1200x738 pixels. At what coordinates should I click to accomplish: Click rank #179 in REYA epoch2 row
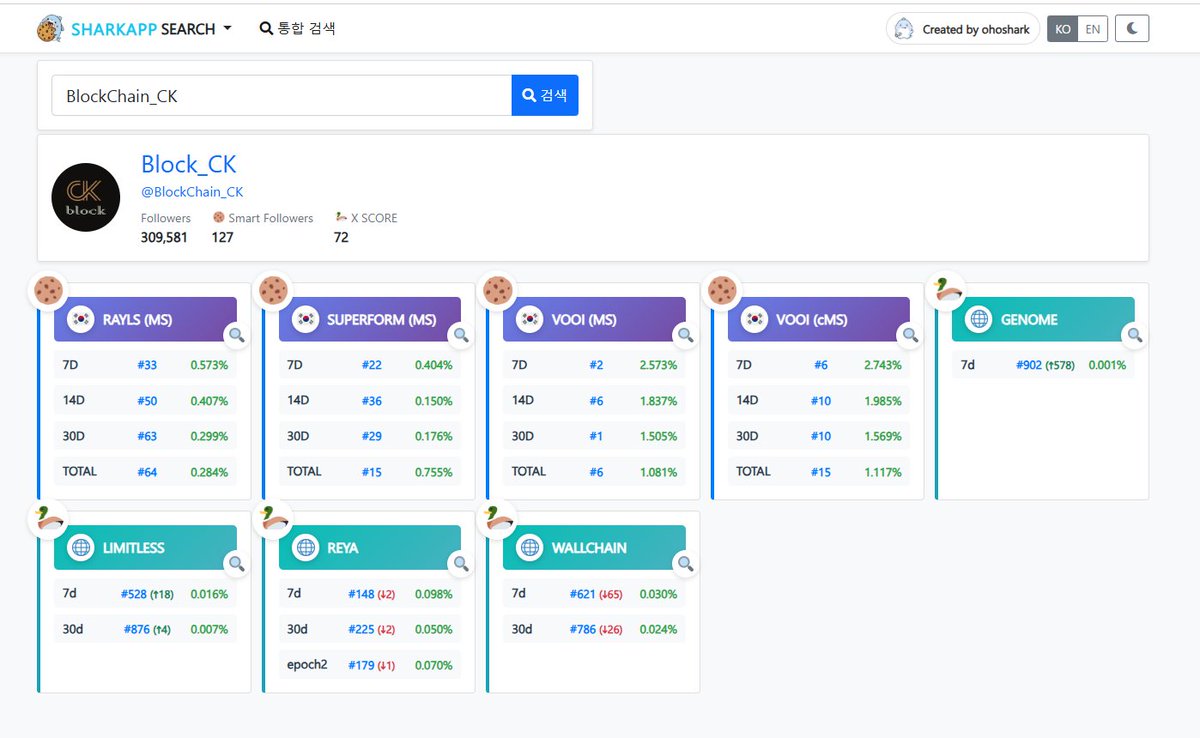[361, 665]
